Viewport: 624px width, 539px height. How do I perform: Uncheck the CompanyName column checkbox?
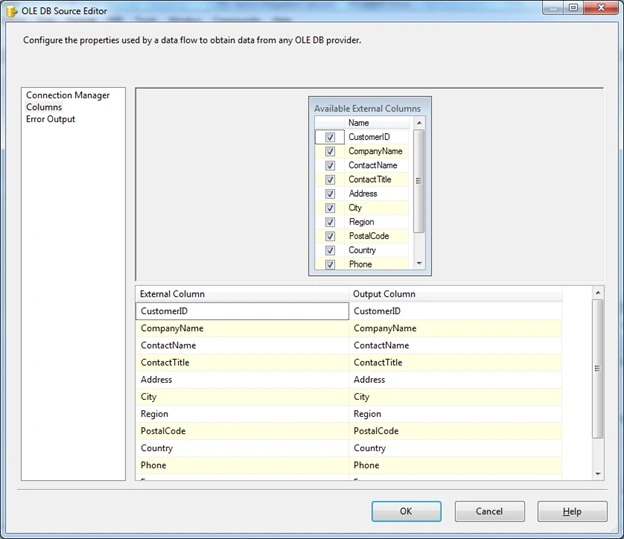click(x=330, y=151)
